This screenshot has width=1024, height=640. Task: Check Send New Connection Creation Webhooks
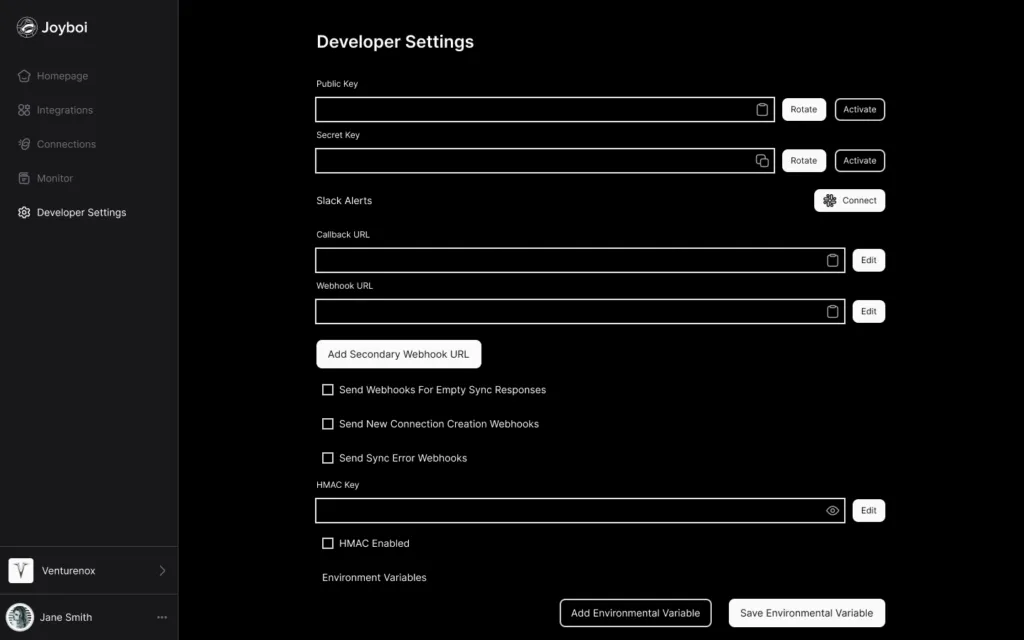[328, 424]
